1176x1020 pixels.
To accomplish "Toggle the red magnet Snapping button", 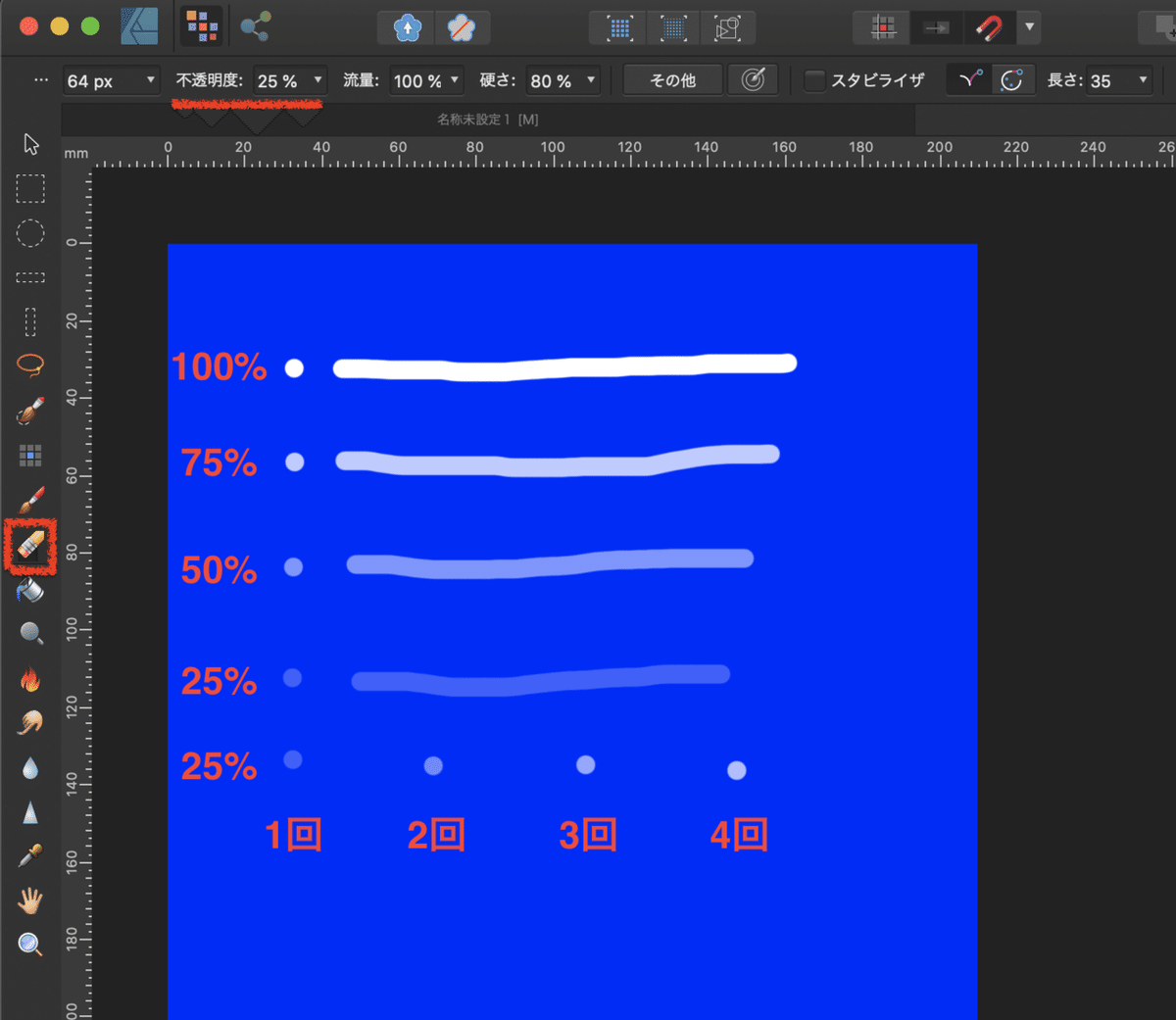I will (x=990, y=28).
